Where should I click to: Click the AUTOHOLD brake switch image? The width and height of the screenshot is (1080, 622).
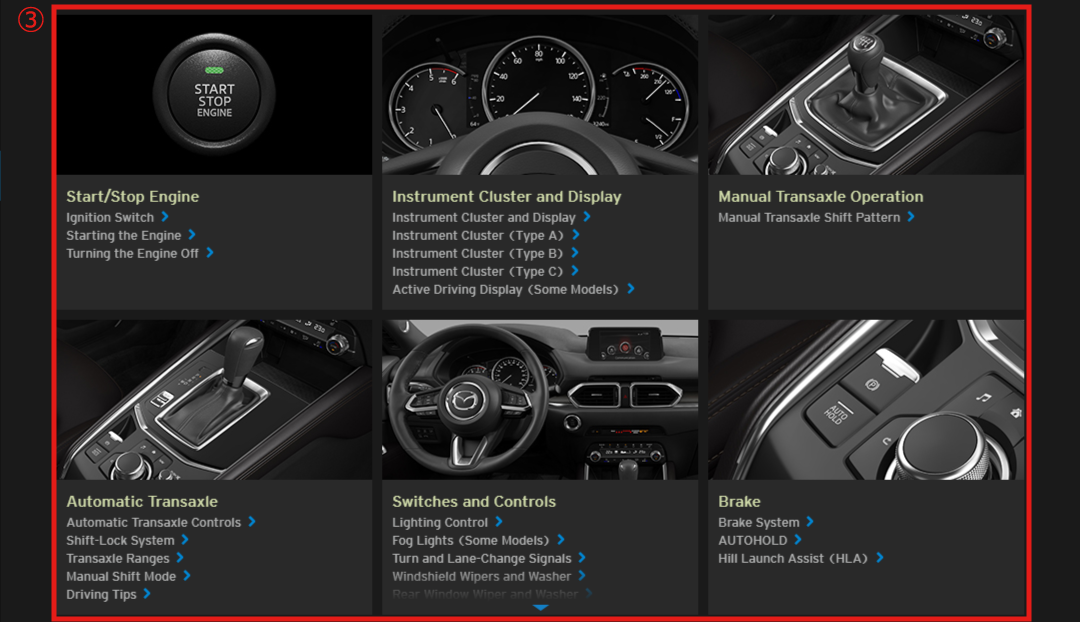[866, 400]
